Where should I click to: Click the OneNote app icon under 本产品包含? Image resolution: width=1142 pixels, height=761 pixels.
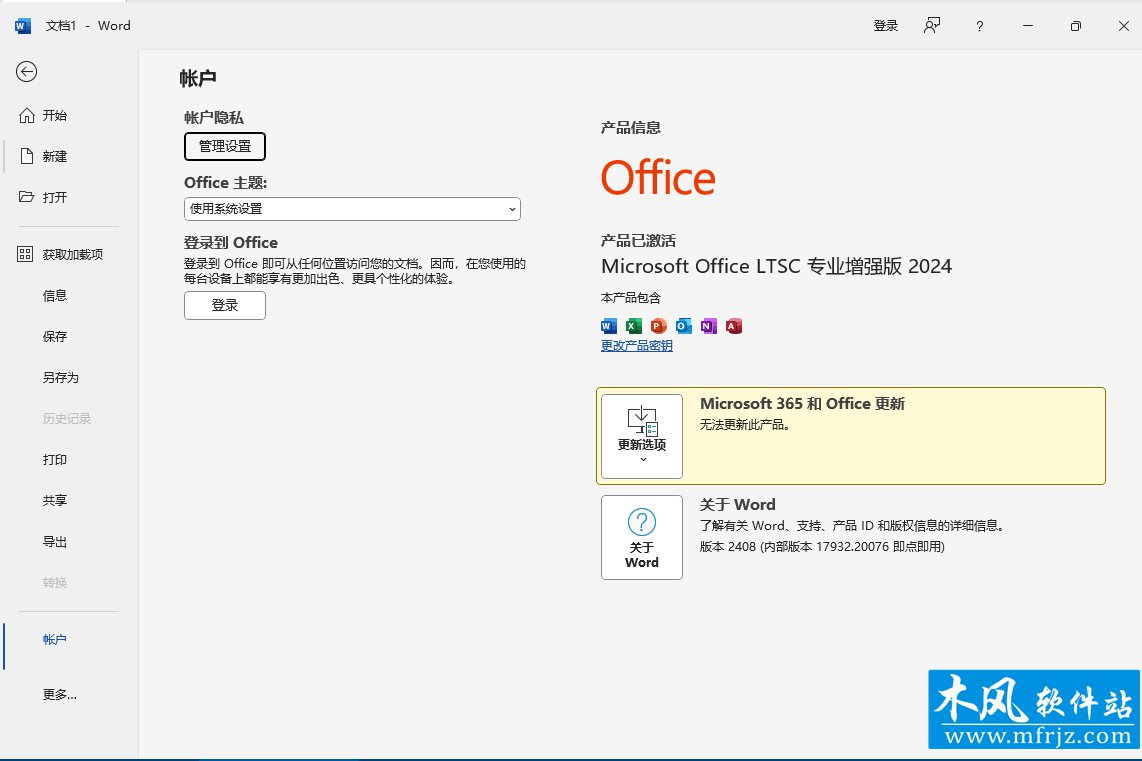(x=709, y=326)
